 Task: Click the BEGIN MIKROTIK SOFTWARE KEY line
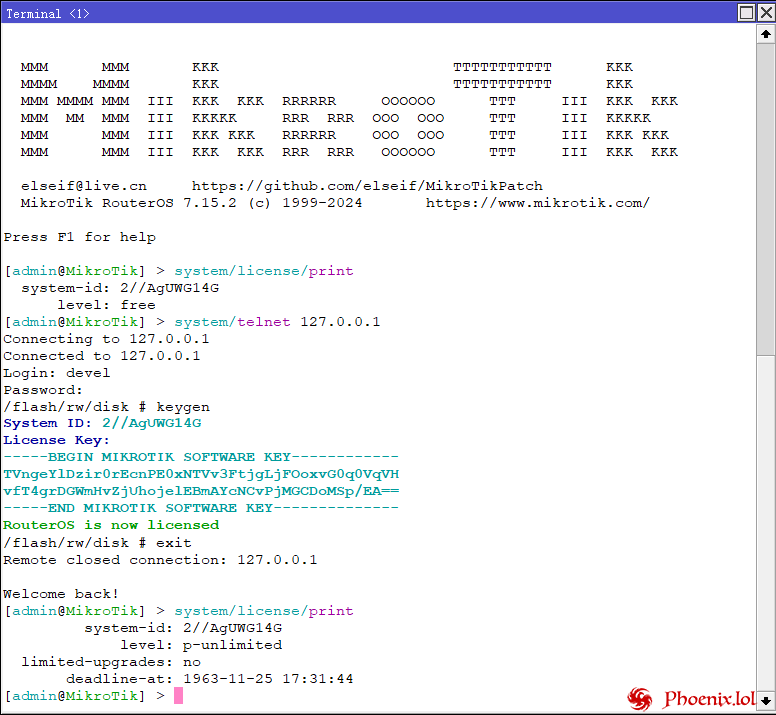click(201, 457)
